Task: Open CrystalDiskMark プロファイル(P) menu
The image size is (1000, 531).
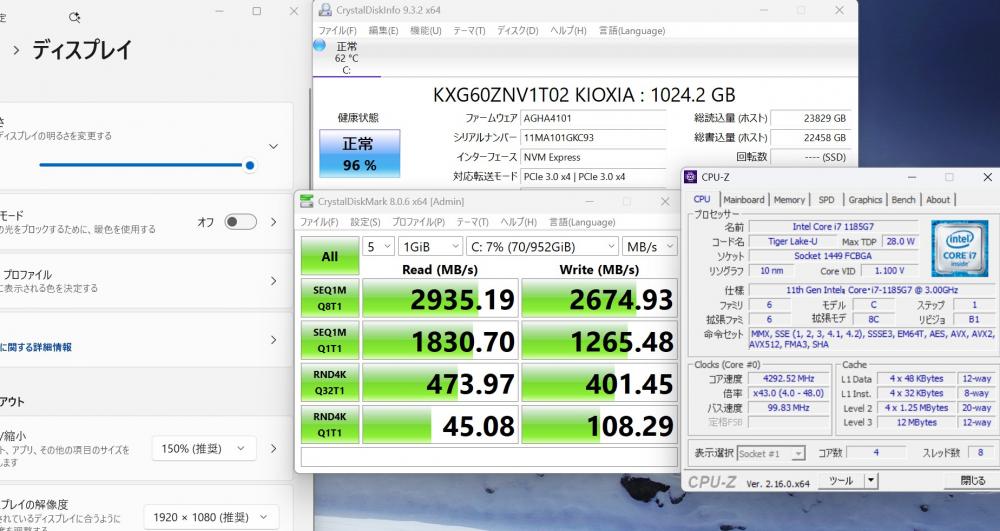Action: coord(418,222)
